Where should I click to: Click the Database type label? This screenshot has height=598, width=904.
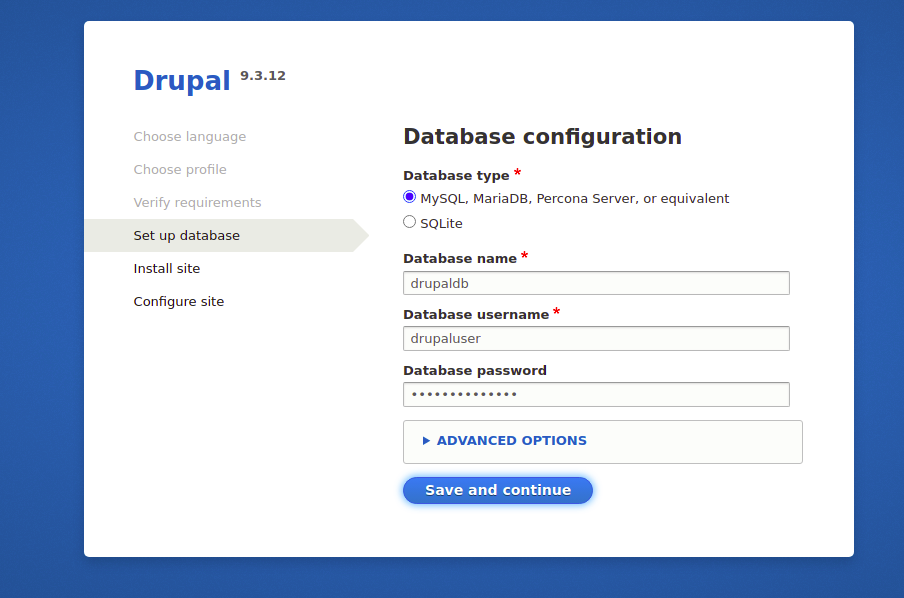(456, 175)
